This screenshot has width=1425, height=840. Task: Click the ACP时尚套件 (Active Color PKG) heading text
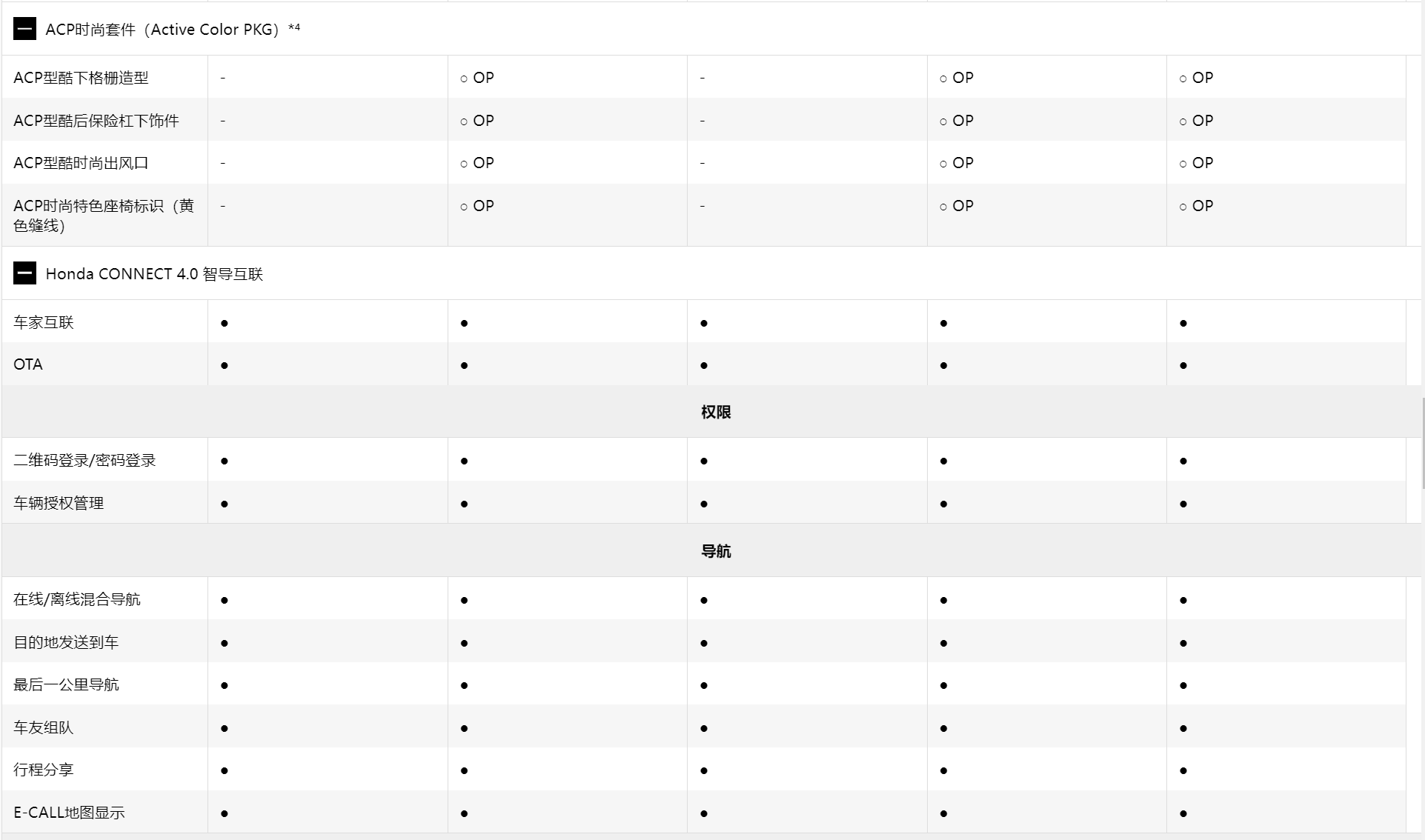(x=162, y=30)
